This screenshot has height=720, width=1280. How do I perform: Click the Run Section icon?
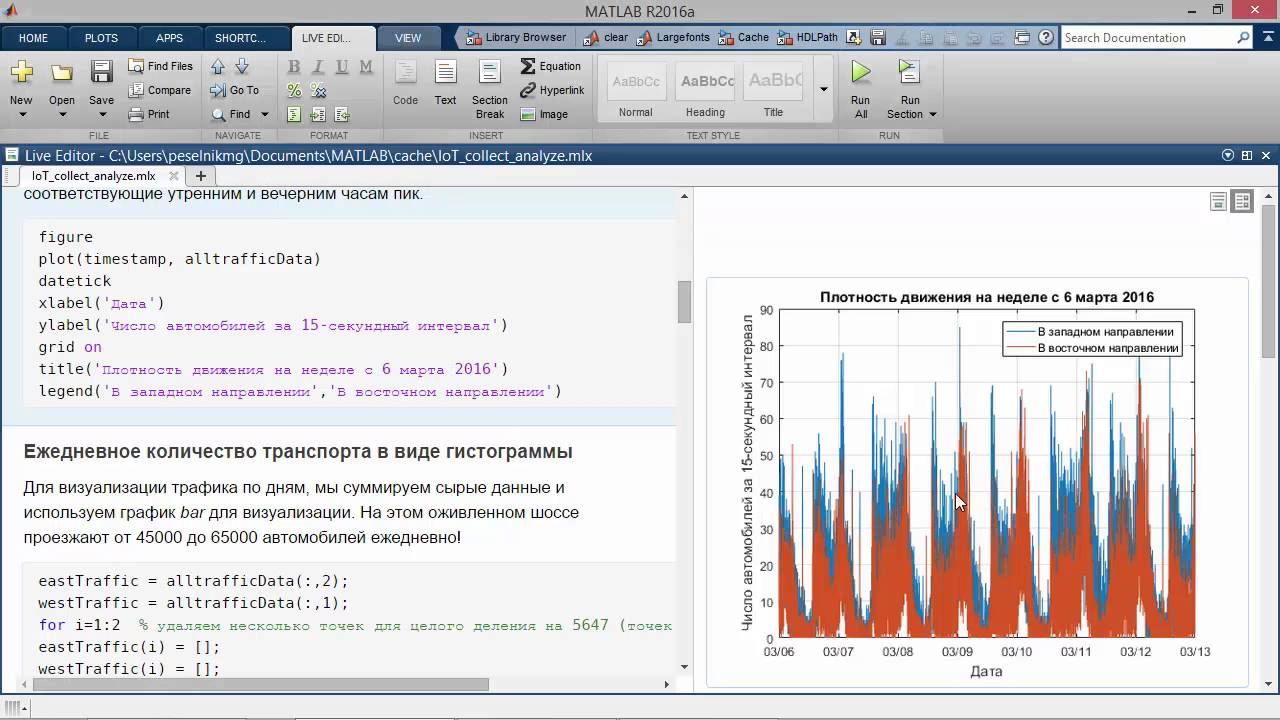coord(909,73)
